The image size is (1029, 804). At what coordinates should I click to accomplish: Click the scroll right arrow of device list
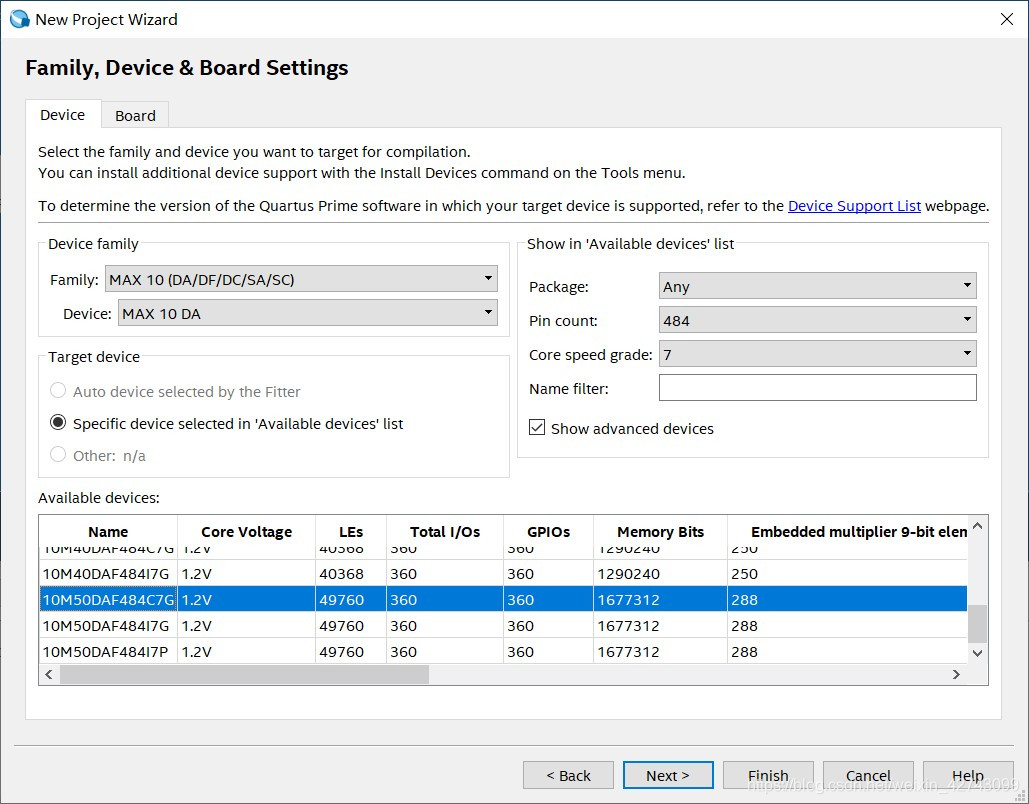pyautogui.click(x=956, y=674)
